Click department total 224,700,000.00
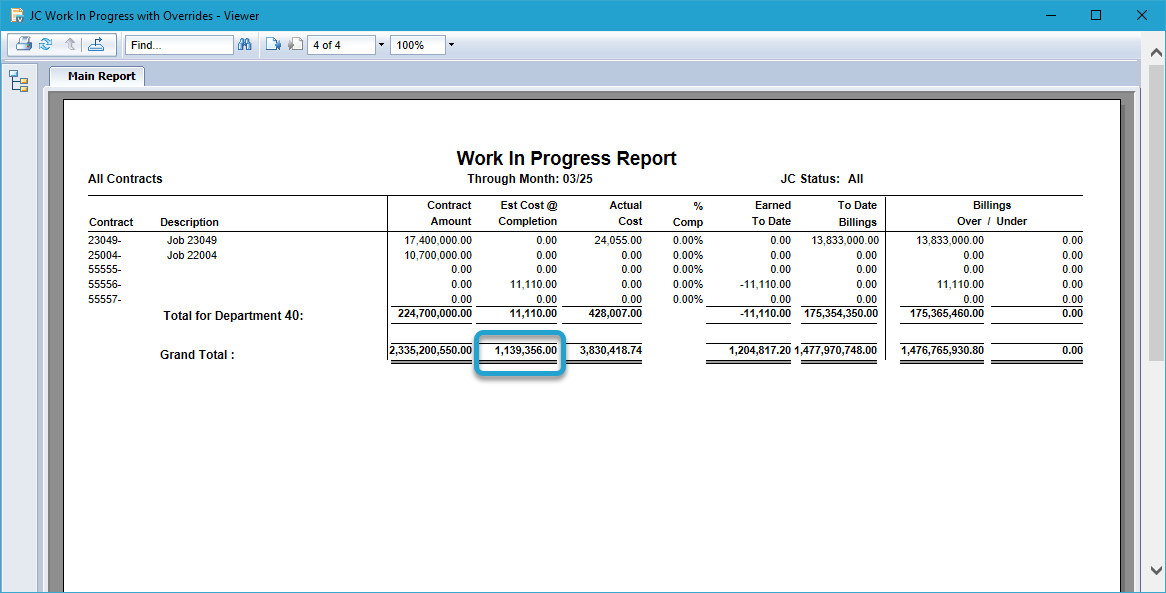1166x593 pixels. pos(434,313)
